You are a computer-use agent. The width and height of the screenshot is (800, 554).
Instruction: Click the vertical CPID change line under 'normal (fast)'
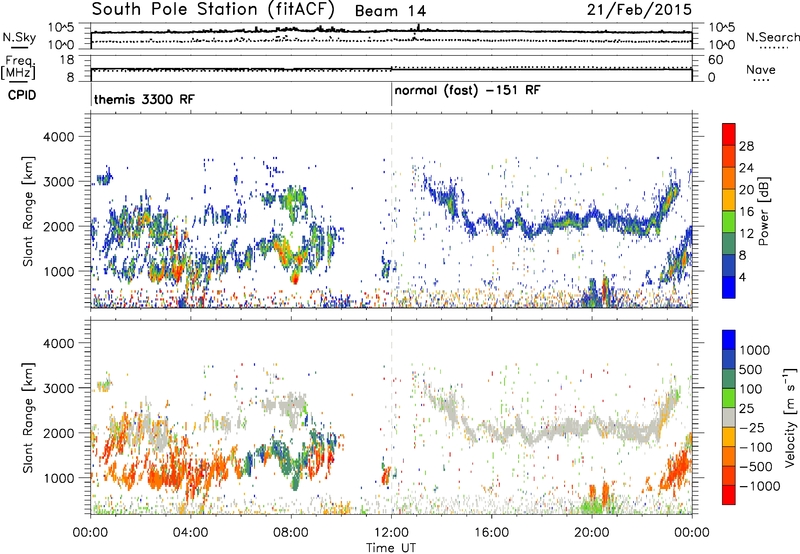[x=391, y=95]
